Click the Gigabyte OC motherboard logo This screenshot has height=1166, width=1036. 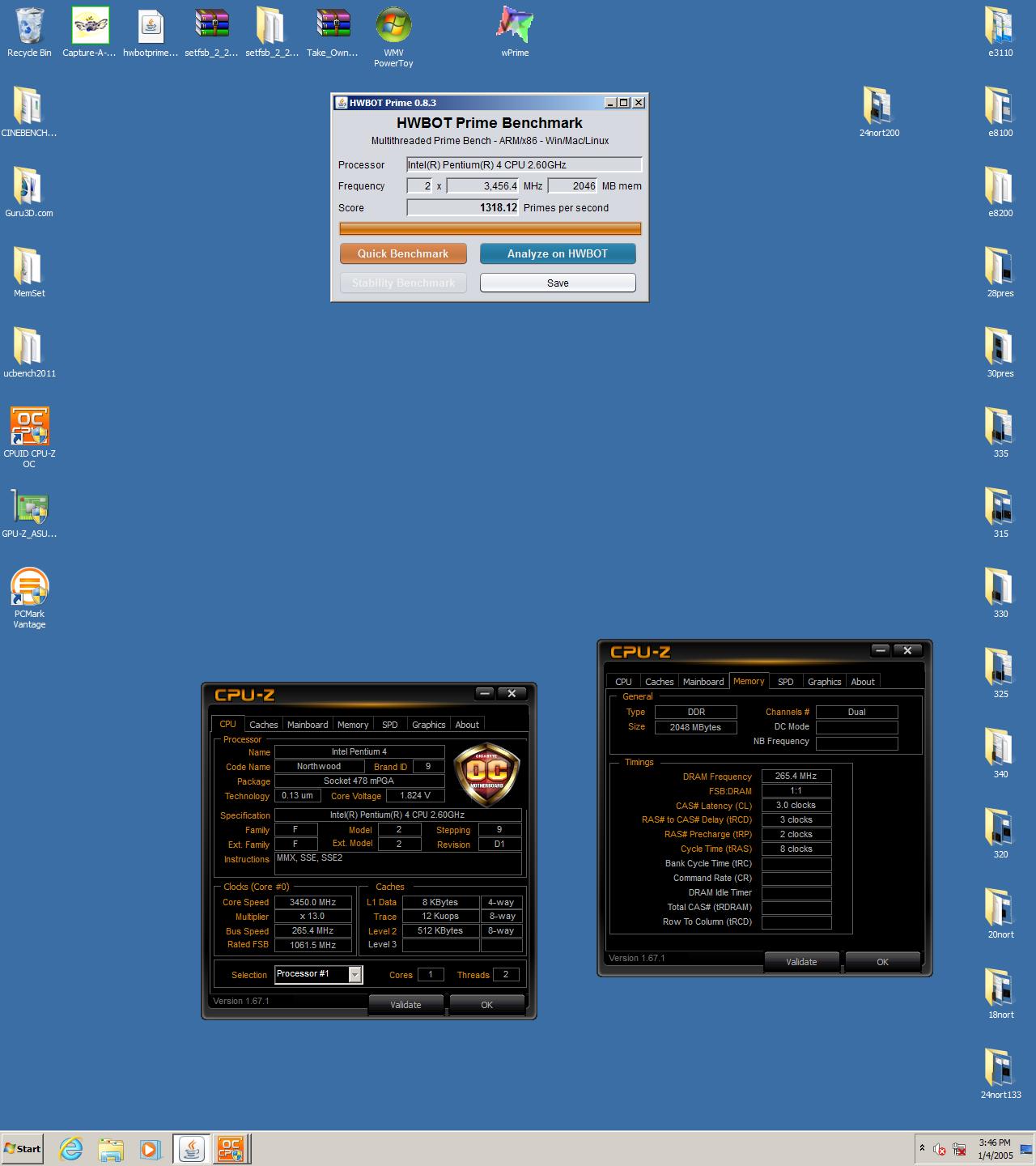pos(486,775)
